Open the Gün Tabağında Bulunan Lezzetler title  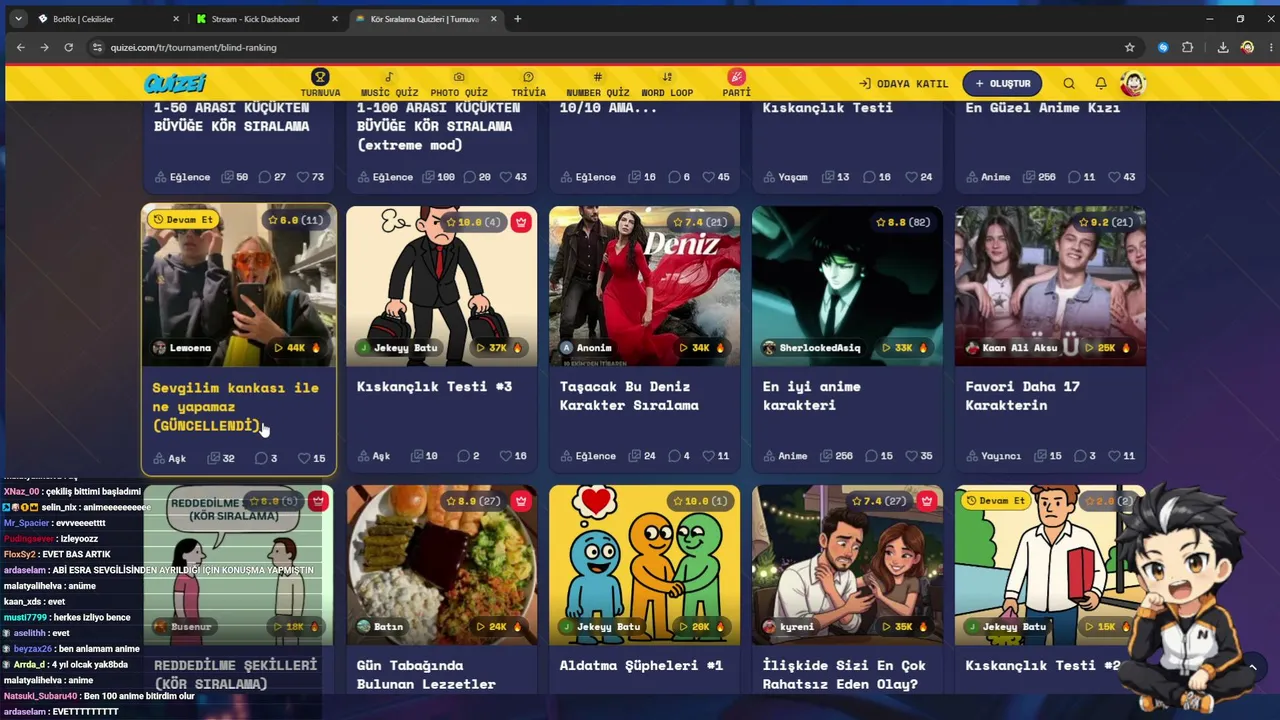[x=426, y=675]
